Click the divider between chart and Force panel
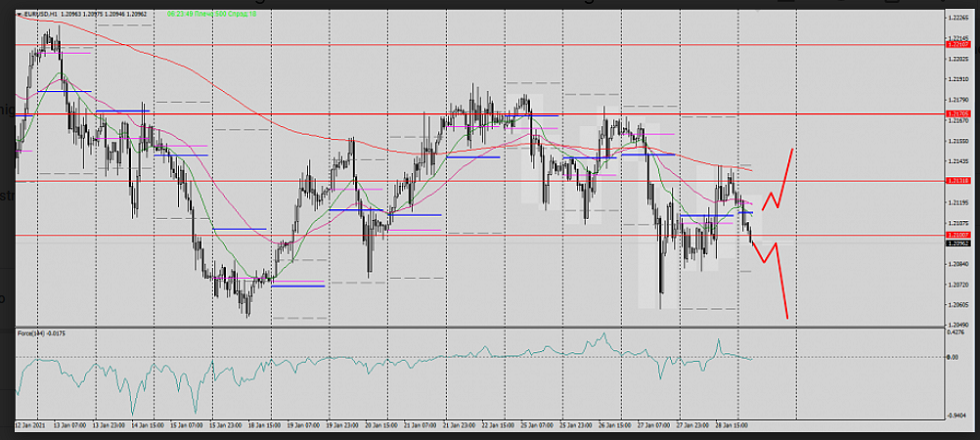 pos(480,328)
